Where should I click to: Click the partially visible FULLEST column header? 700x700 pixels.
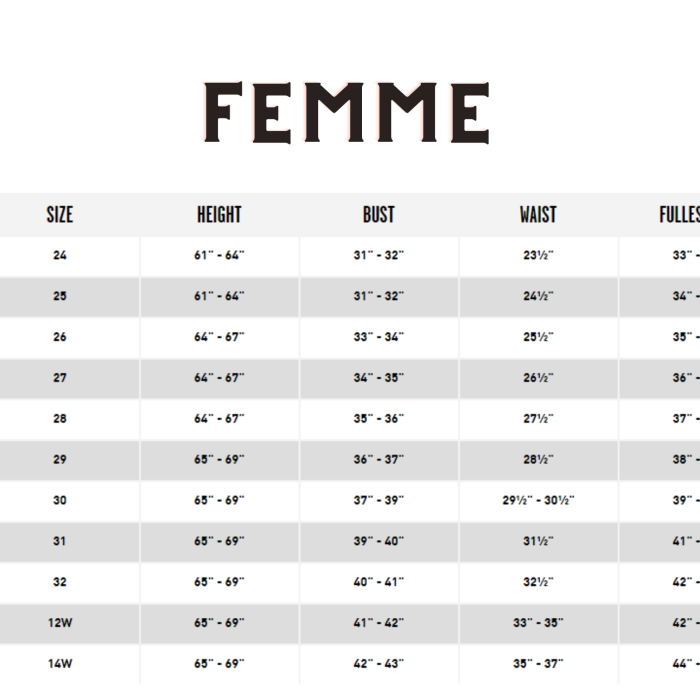[x=679, y=215]
